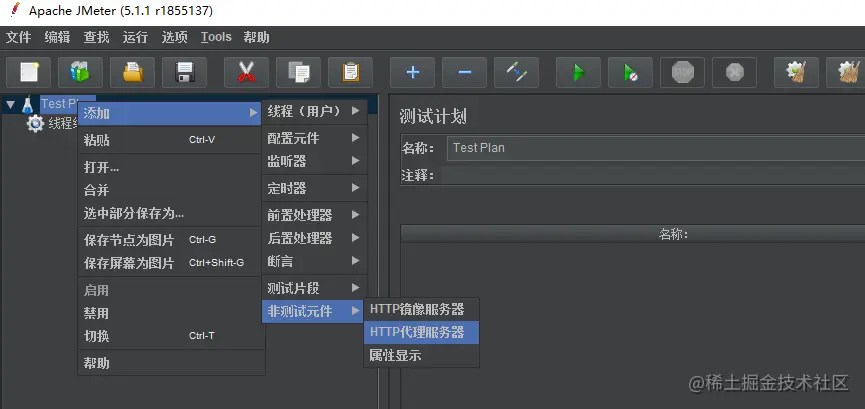
Task: Click the Cut scissors icon
Action: click(x=246, y=72)
